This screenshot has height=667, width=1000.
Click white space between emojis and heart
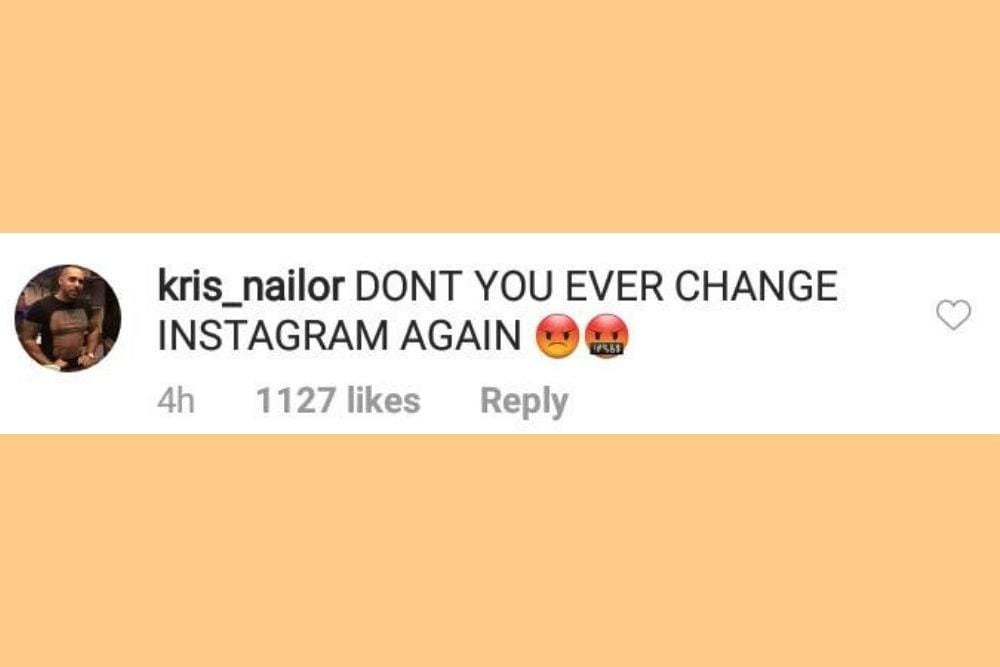click(x=780, y=337)
